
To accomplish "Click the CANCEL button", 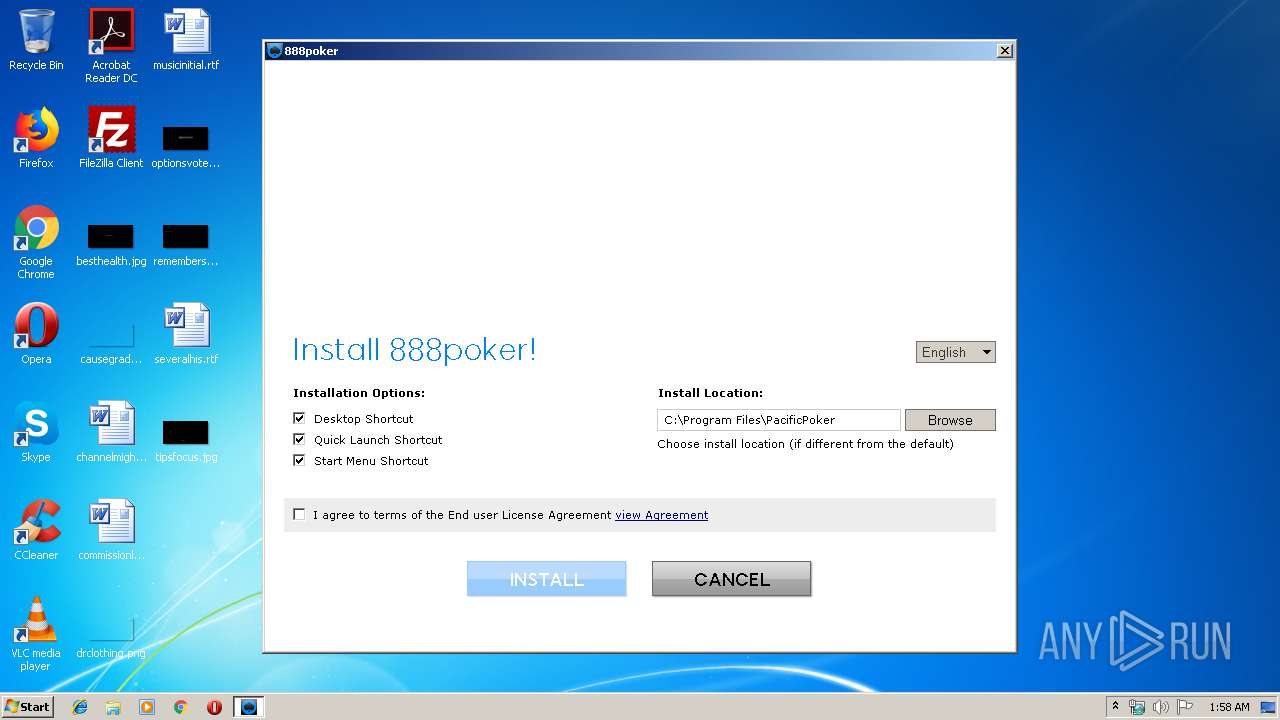I will [x=731, y=579].
